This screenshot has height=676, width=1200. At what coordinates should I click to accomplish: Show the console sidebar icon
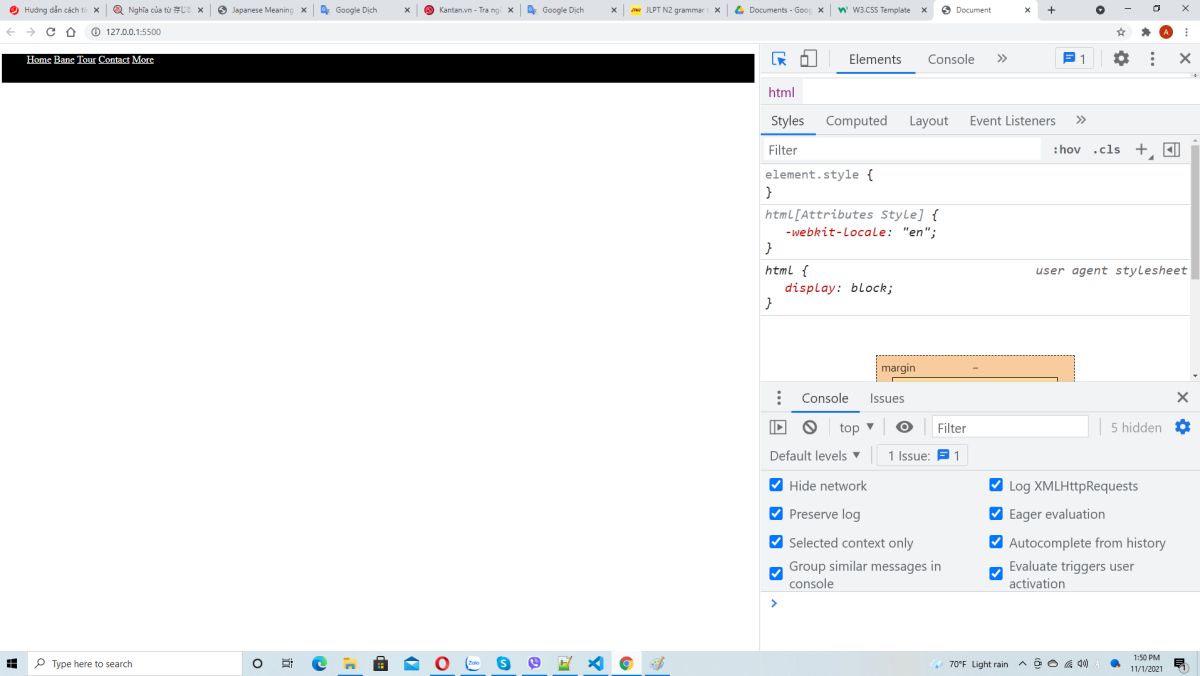point(778,427)
